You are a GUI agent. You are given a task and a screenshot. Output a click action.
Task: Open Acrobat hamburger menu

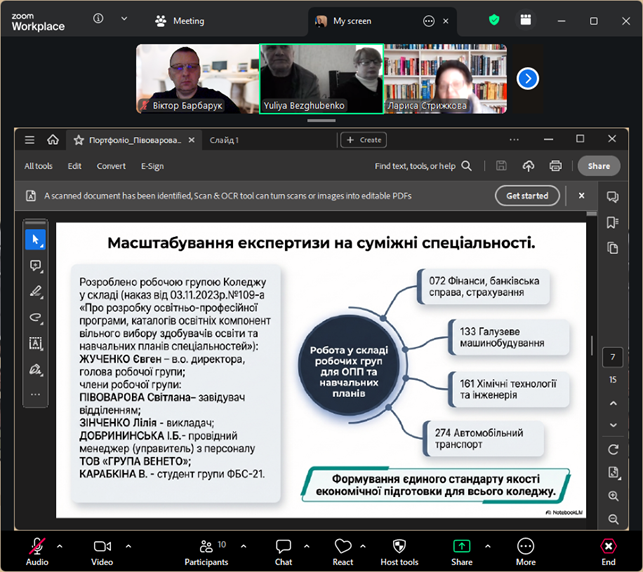(30, 140)
